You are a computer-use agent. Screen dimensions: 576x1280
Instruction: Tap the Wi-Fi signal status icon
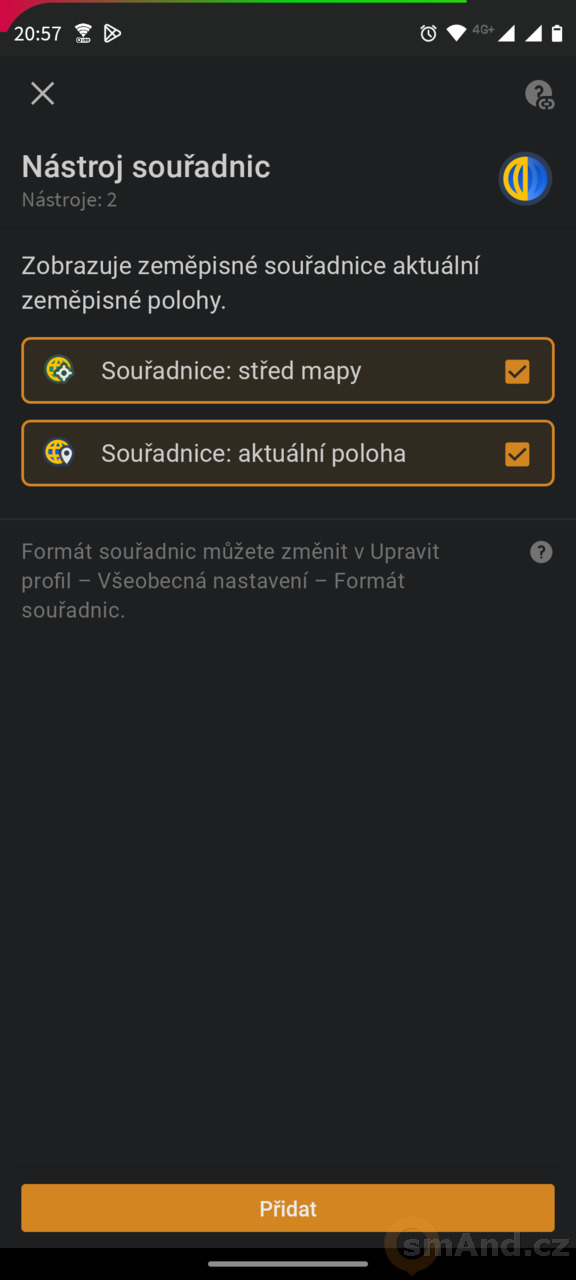456,33
